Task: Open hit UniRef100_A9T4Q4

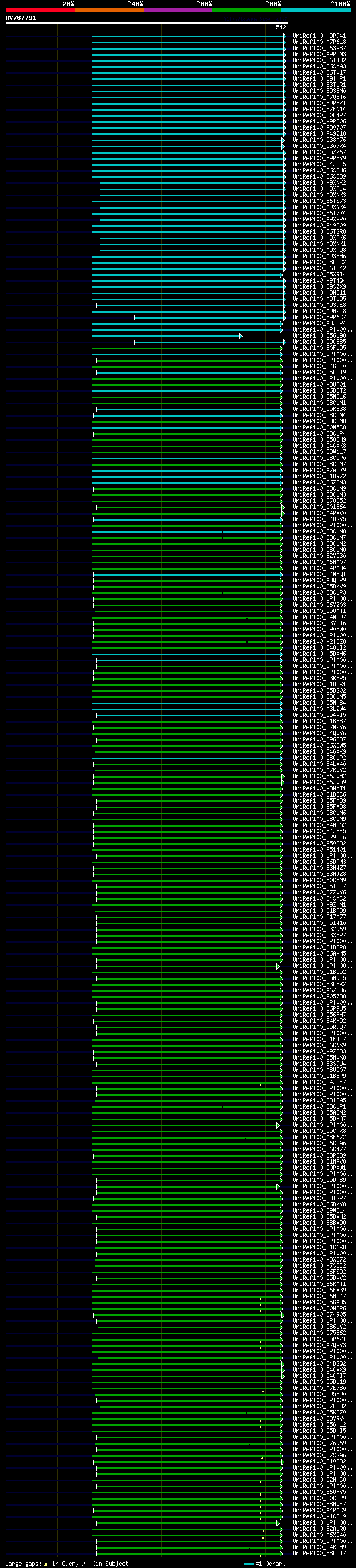Action: coord(319,280)
